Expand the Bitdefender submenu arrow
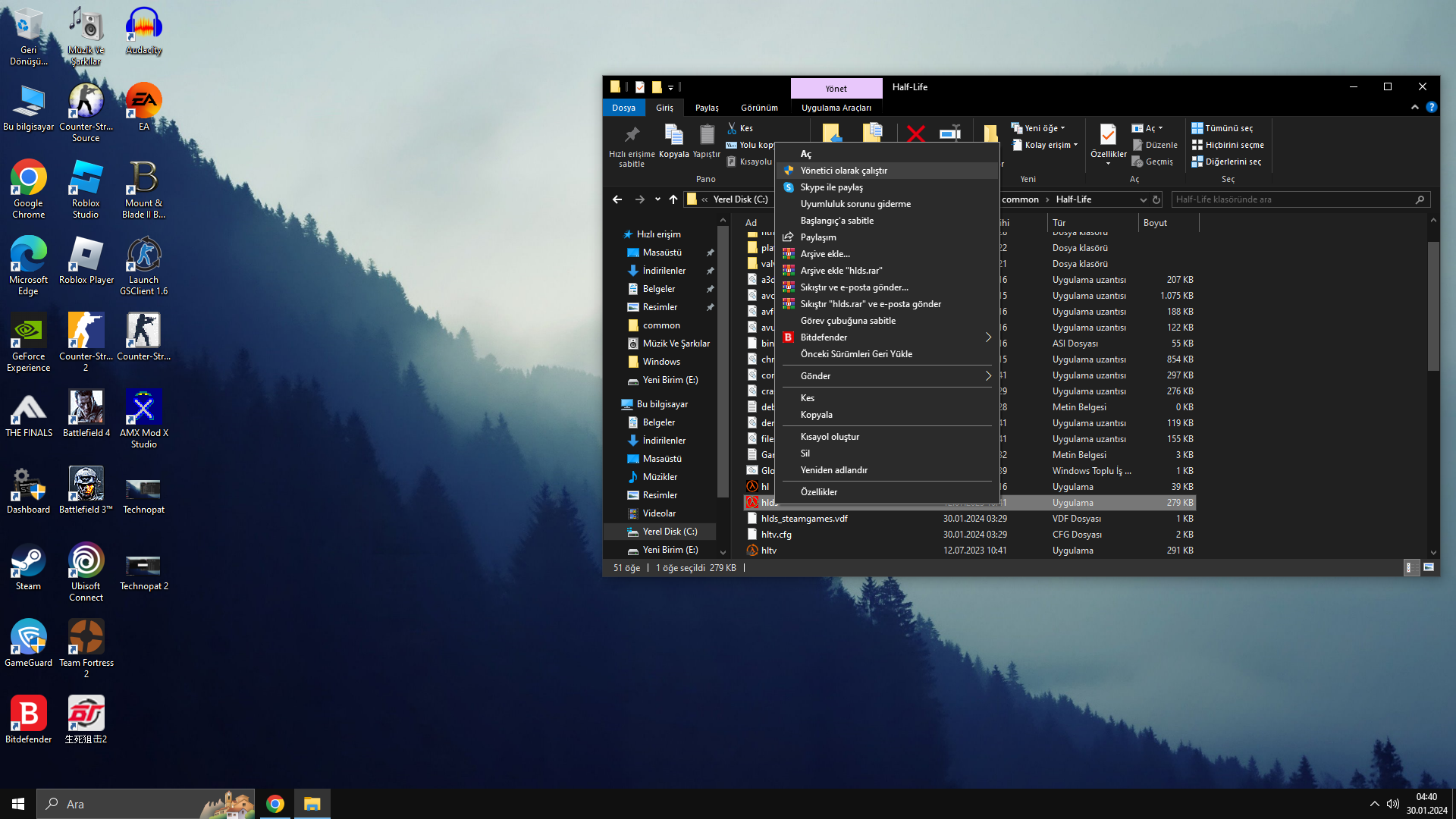 click(987, 337)
